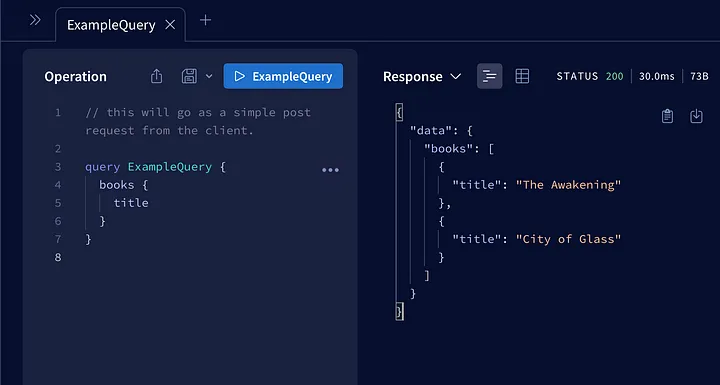
Task: Expand the sidebar with double chevron icon
Action: point(35,20)
